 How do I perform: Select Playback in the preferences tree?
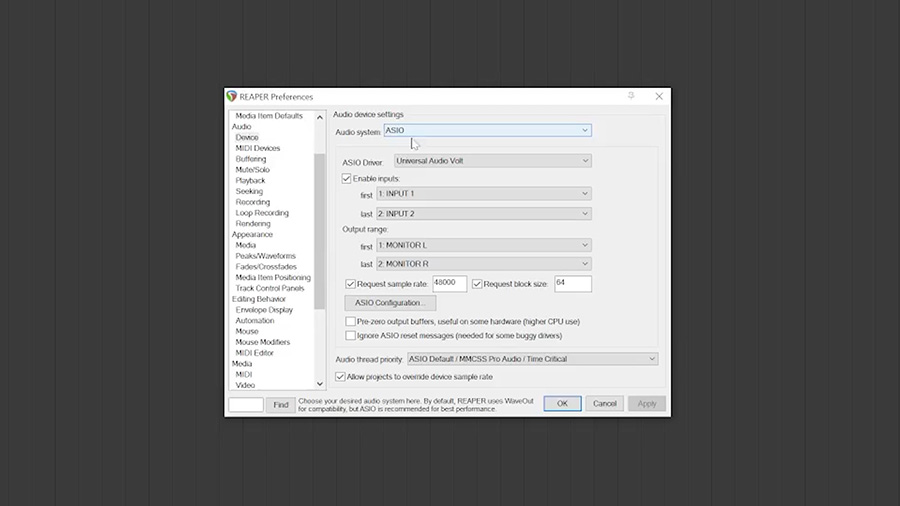[250, 181]
